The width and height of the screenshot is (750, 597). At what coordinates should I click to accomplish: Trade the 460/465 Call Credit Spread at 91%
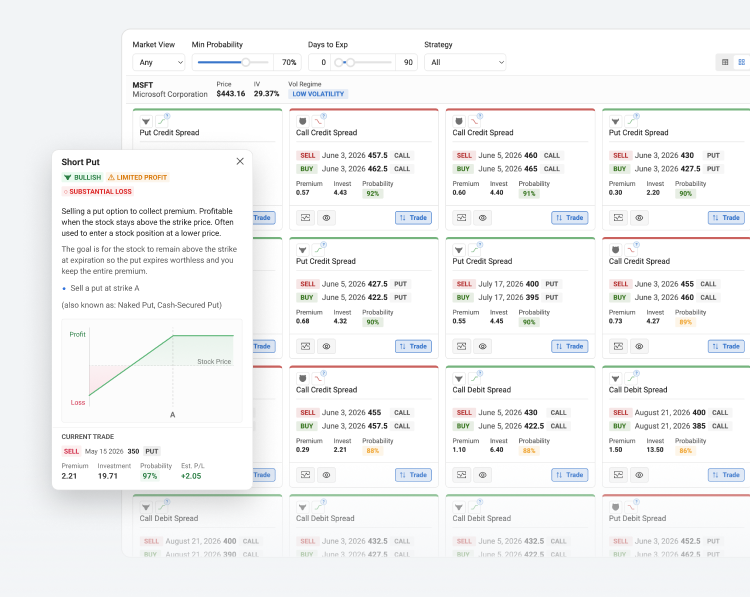pos(570,218)
